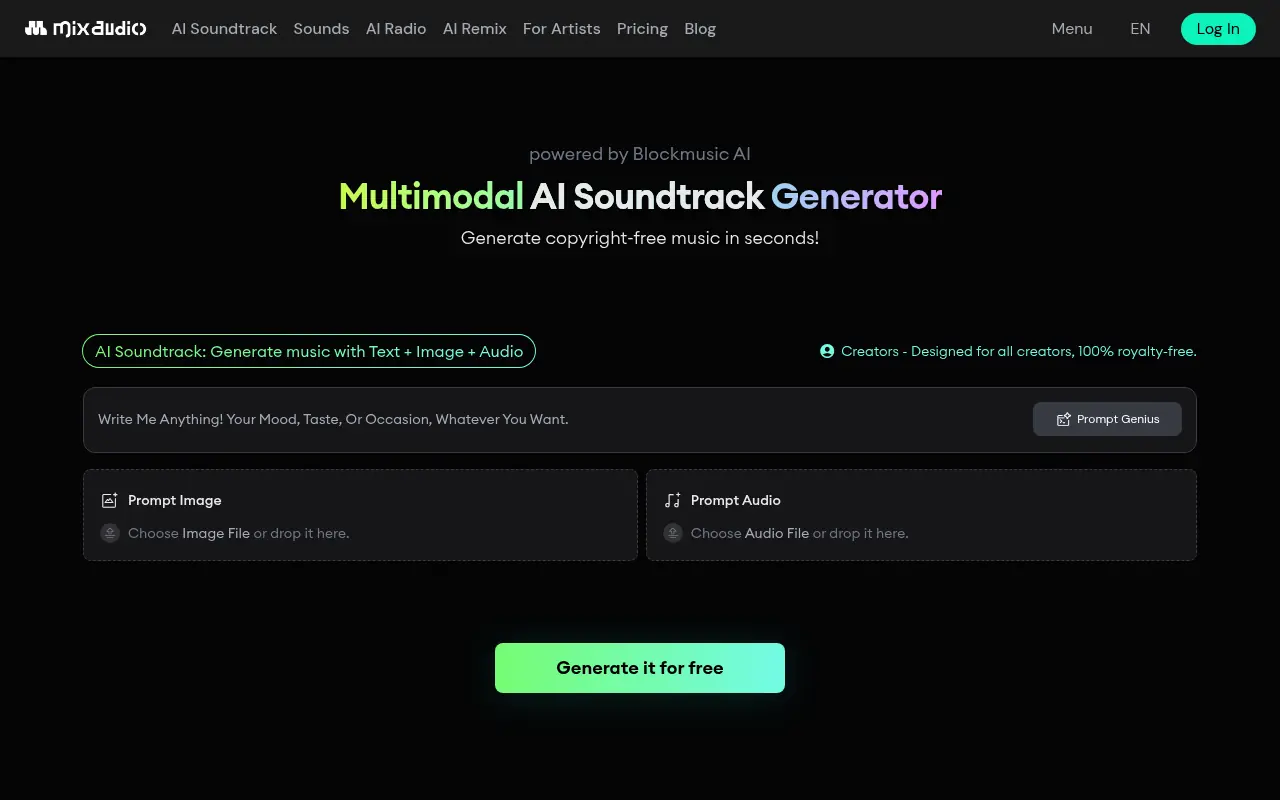
Task: Select the AI Soundtrack generator pill
Action: point(309,351)
